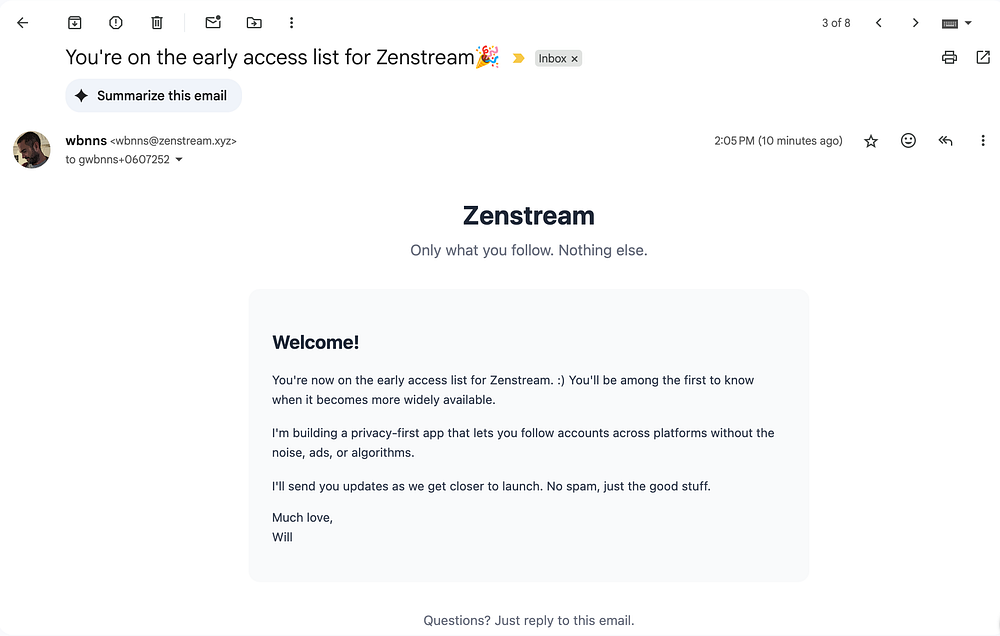Viewport: 1000px width, 636px height.
Task: Add an emoji reaction to email
Action: tap(908, 141)
